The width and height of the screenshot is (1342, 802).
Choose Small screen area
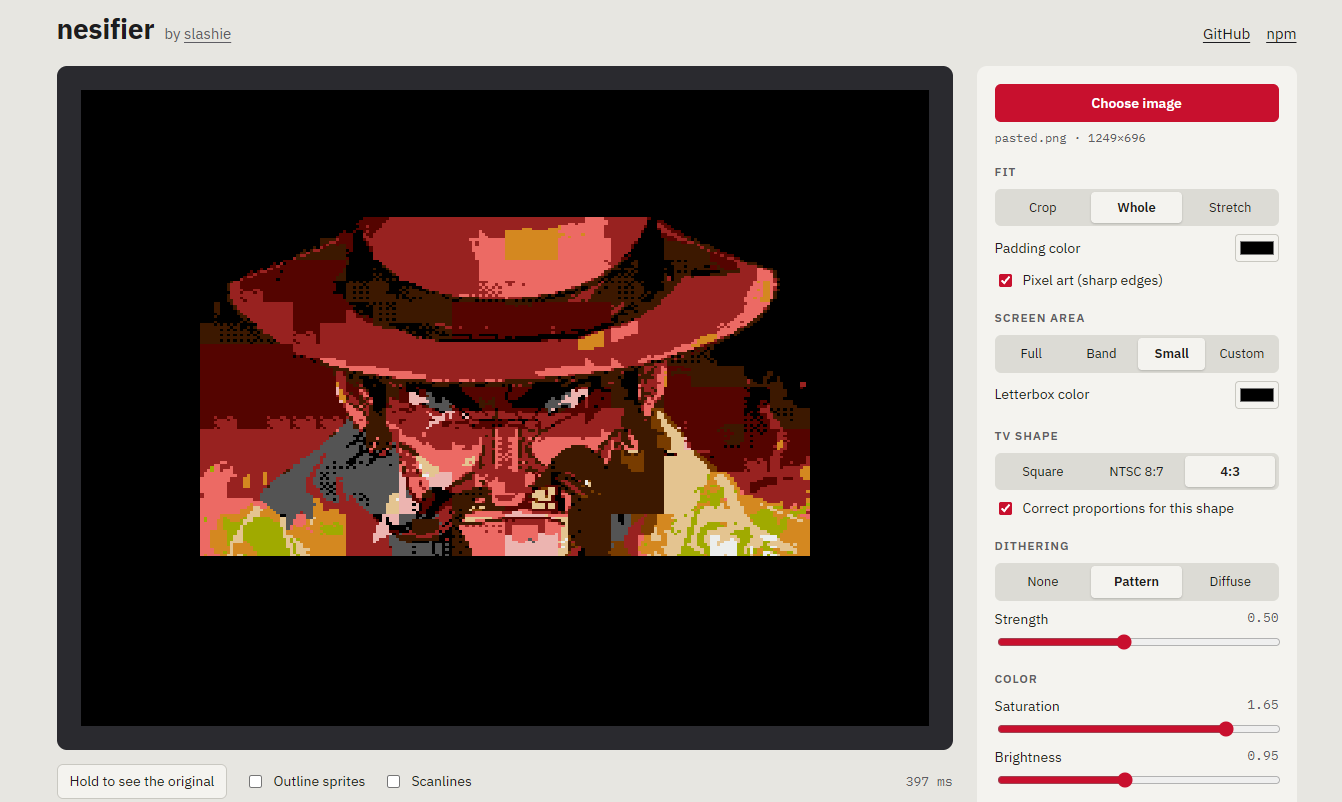coord(1171,354)
